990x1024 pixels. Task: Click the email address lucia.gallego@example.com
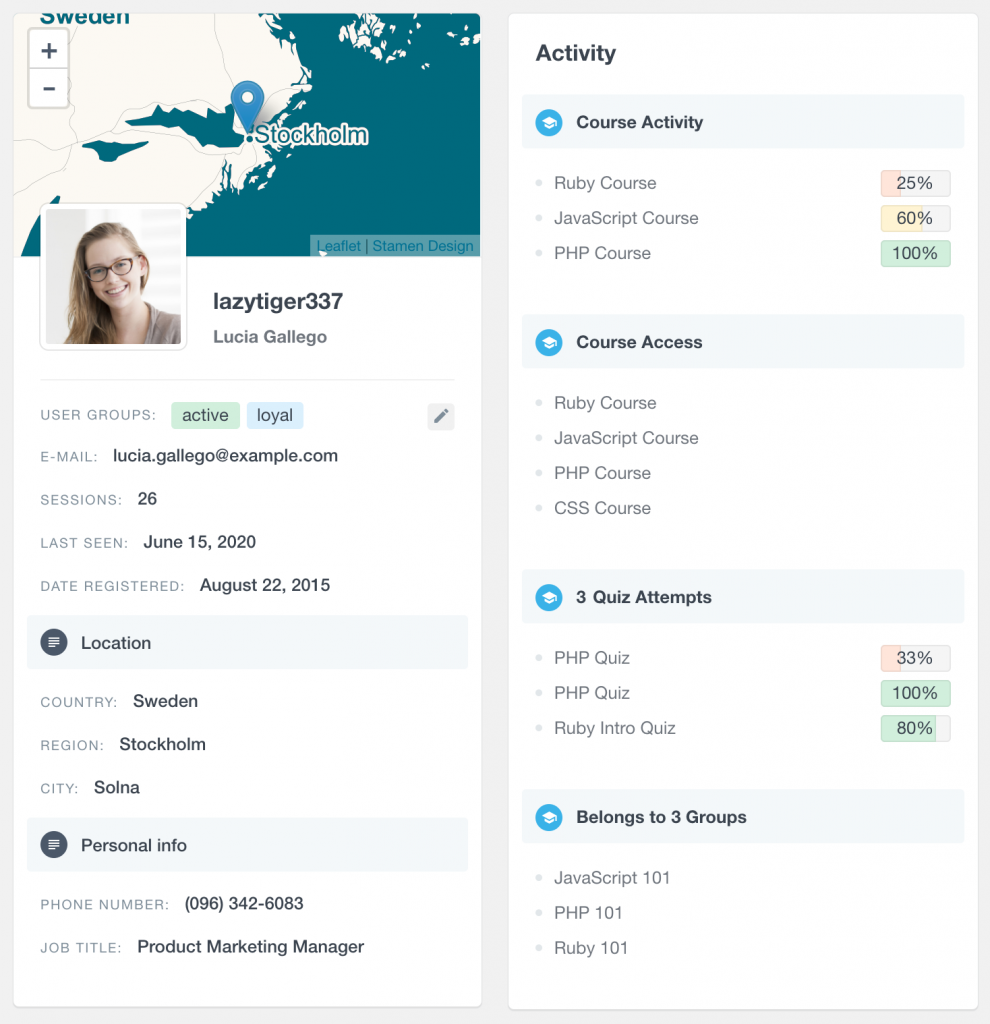coord(226,455)
